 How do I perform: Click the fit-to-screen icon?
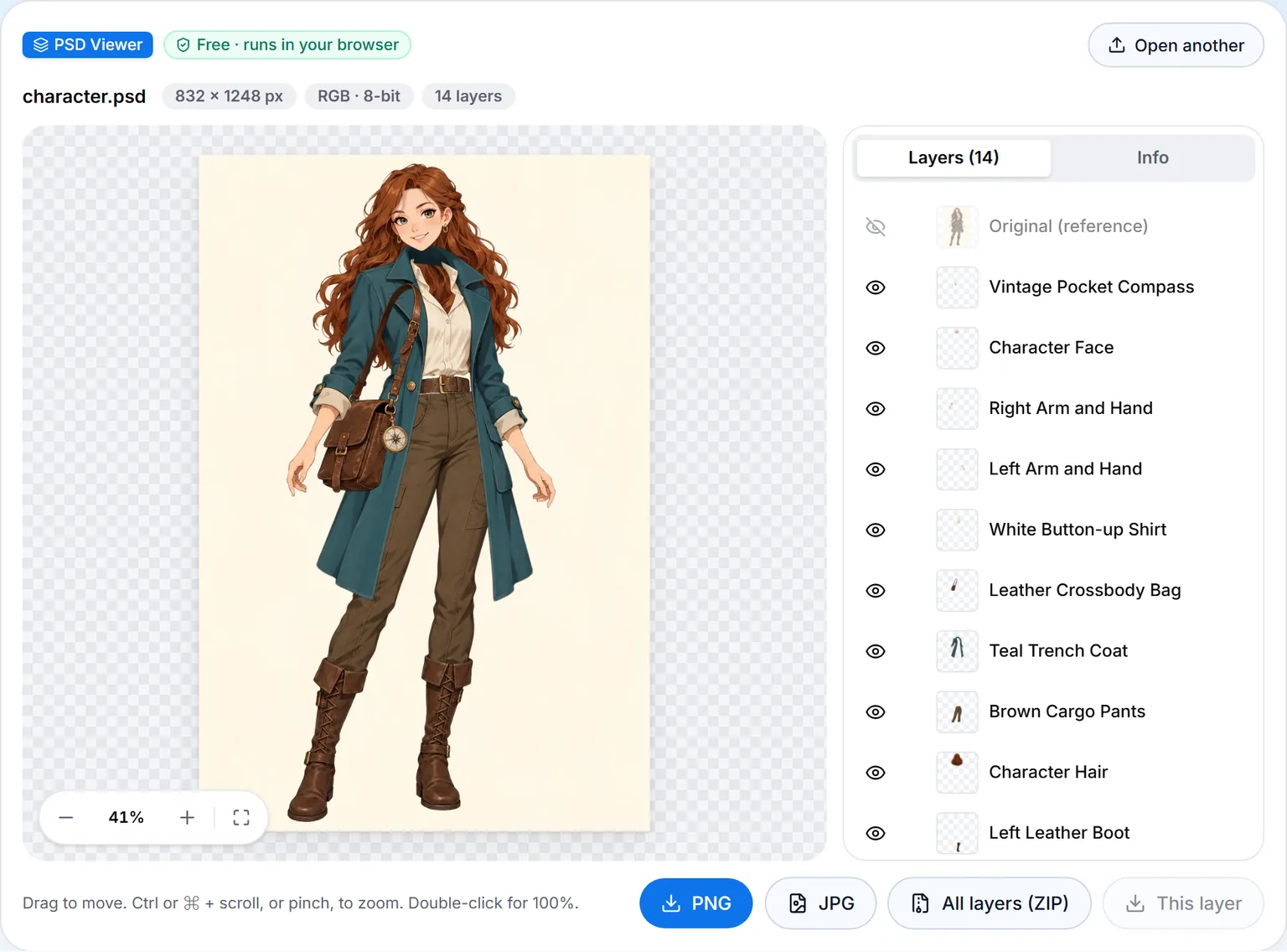[241, 817]
